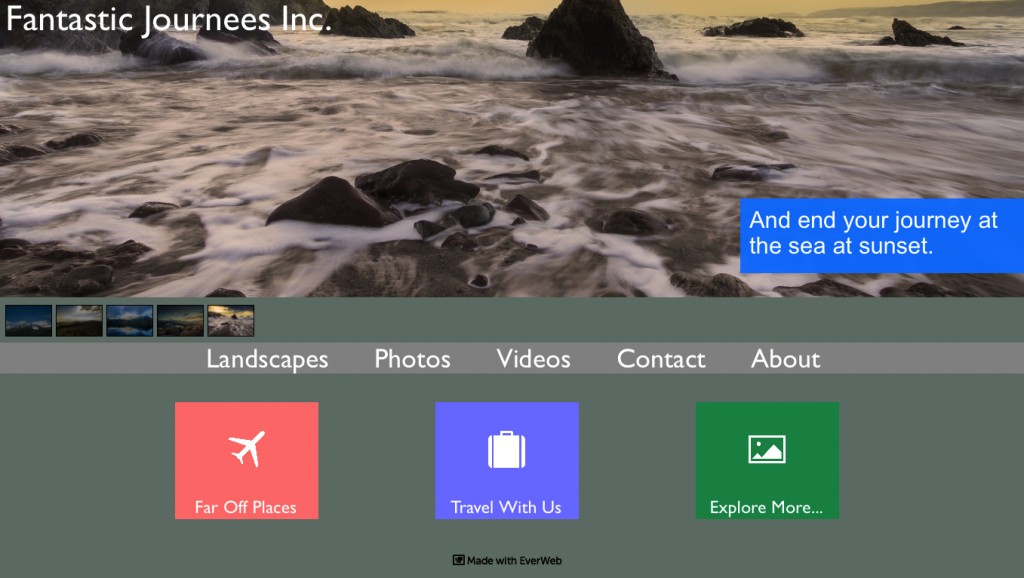
Task: Open the Landscapes menu item
Action: (267, 359)
